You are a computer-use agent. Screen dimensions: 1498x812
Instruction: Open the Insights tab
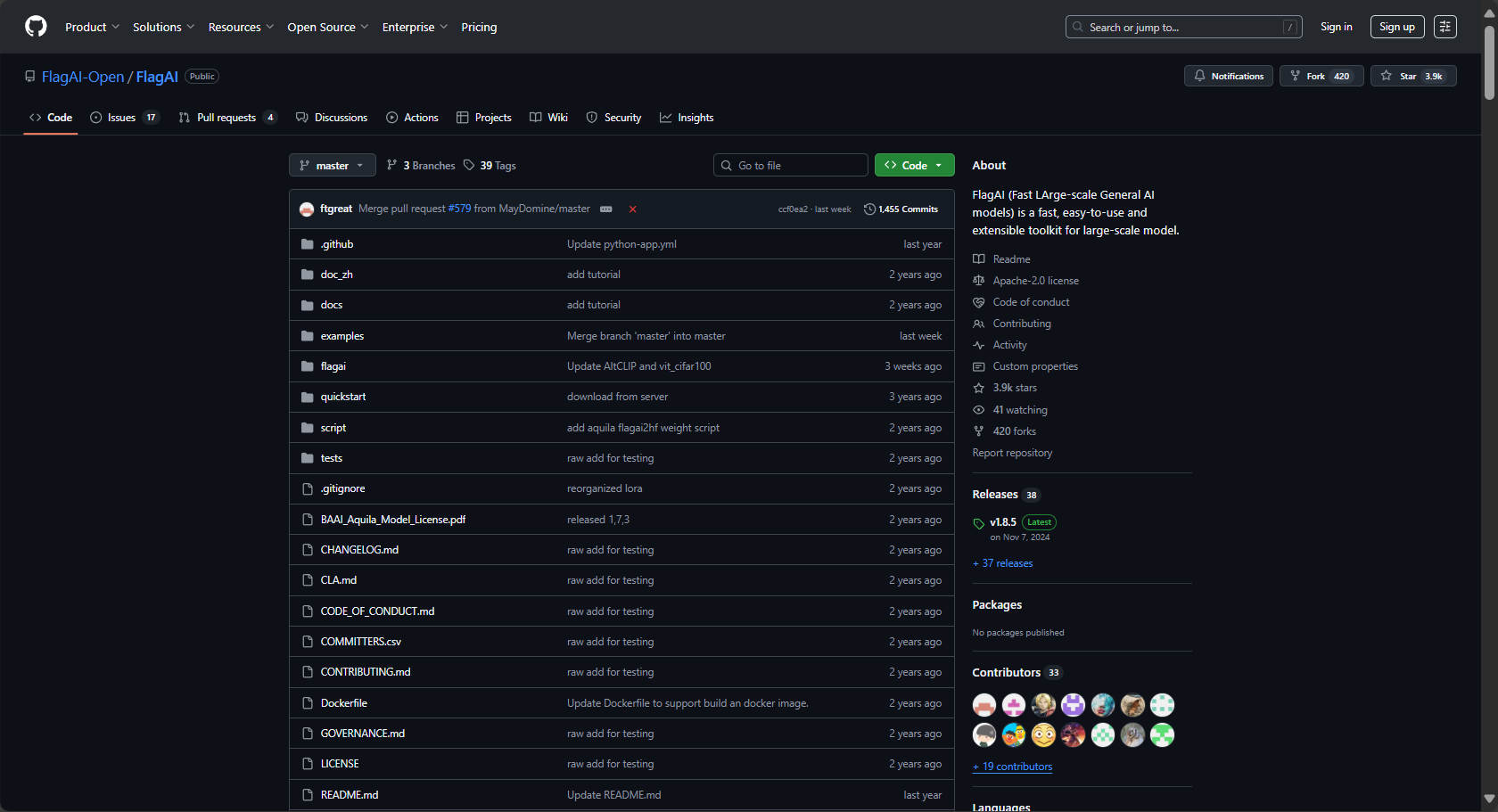[x=687, y=118]
